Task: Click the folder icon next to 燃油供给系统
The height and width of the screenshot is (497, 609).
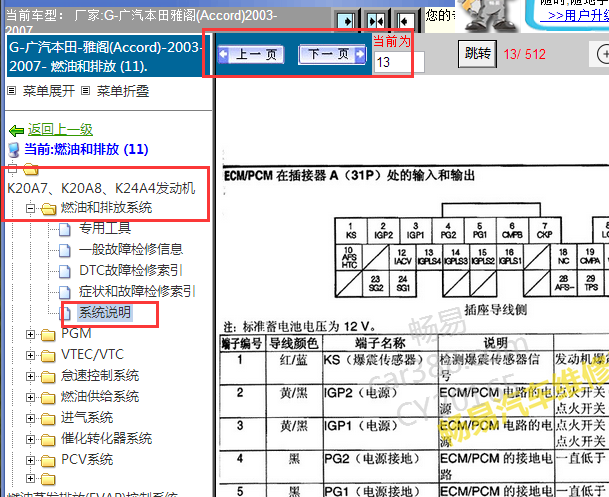Action: tap(48, 398)
